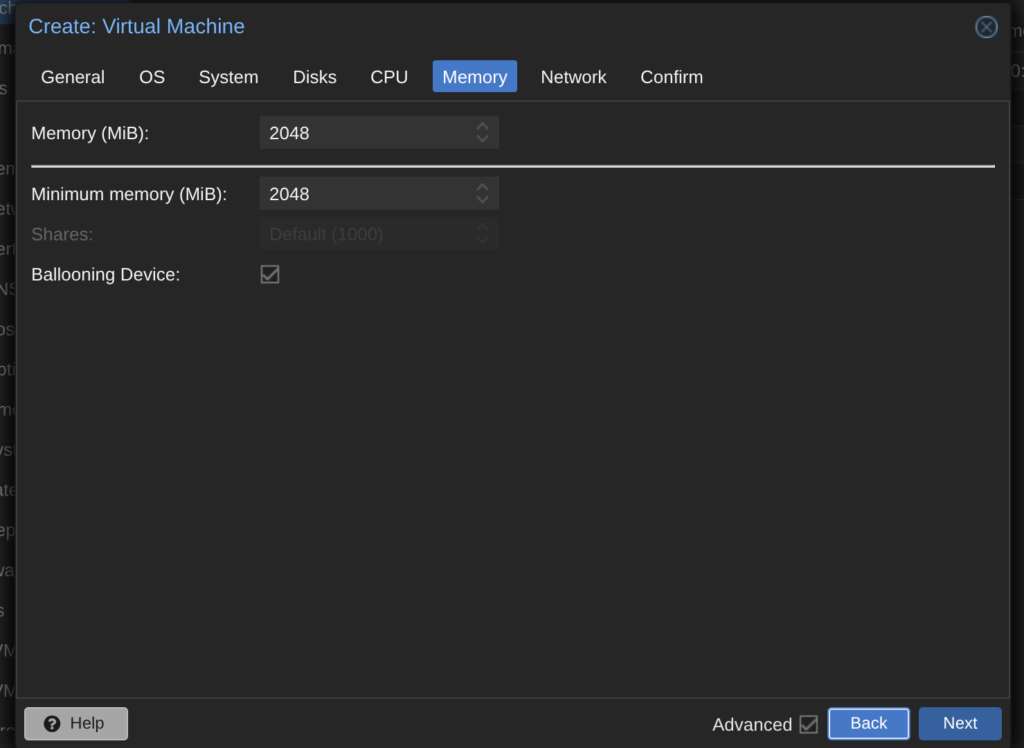Image resolution: width=1024 pixels, height=748 pixels.
Task: Click the active Memory tab
Action: [474, 77]
